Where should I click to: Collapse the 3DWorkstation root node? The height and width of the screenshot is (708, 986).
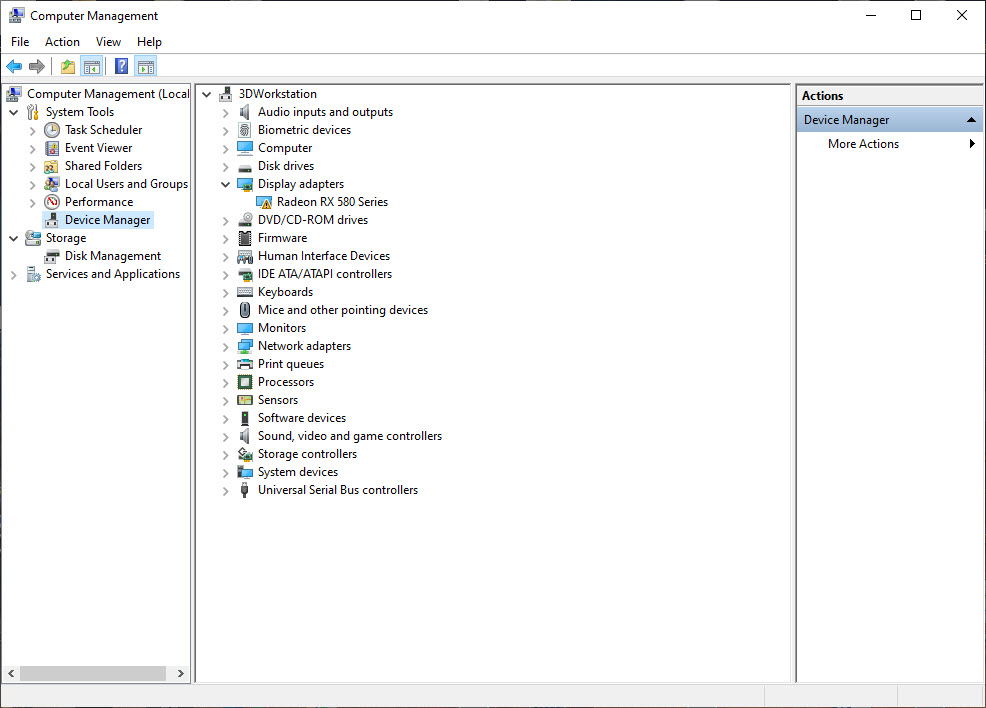click(x=206, y=94)
